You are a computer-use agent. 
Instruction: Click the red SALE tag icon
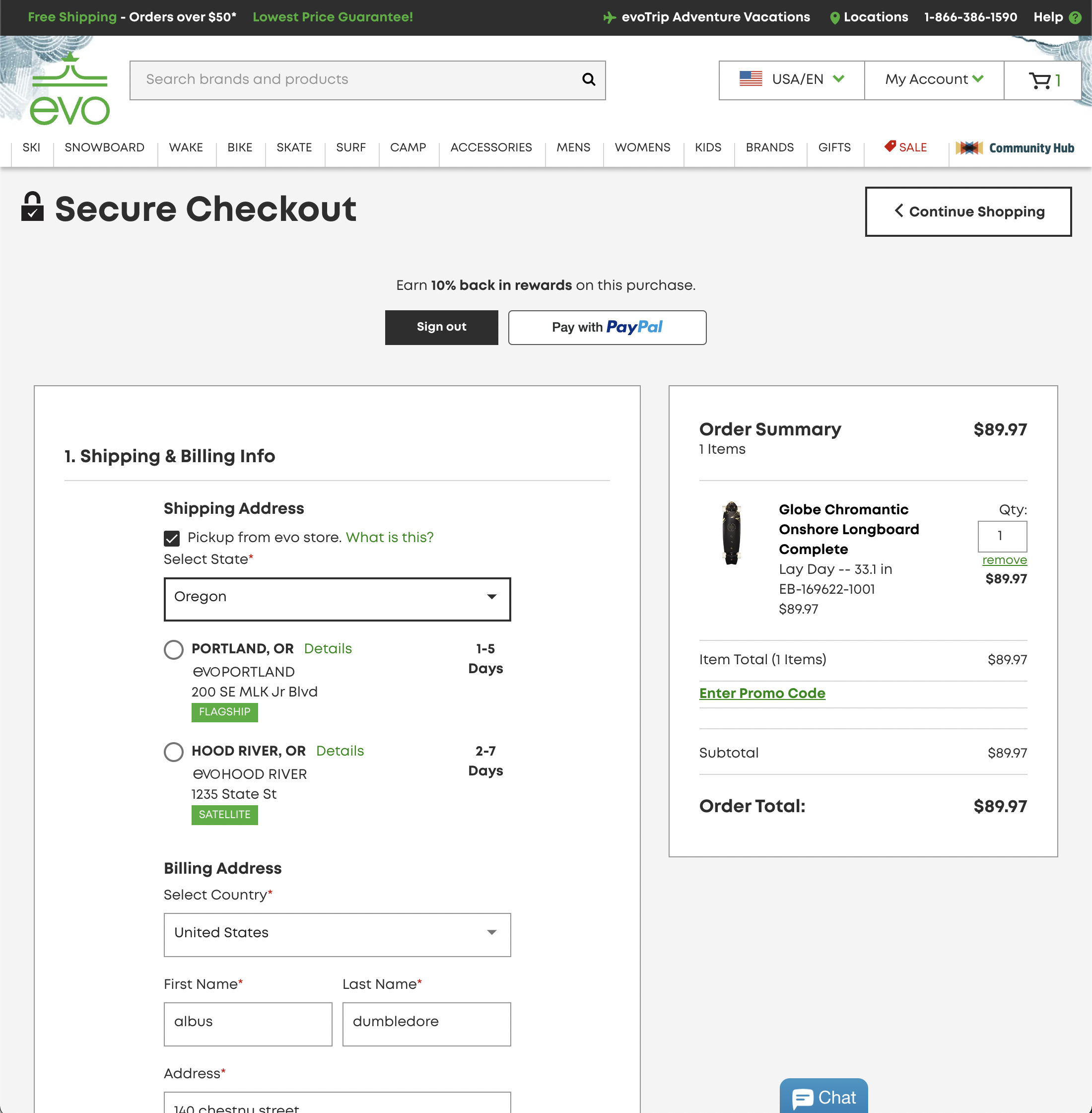(x=889, y=146)
